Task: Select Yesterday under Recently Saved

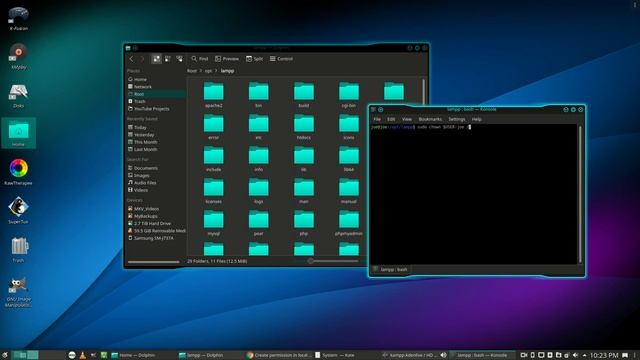Action: pos(156,135)
